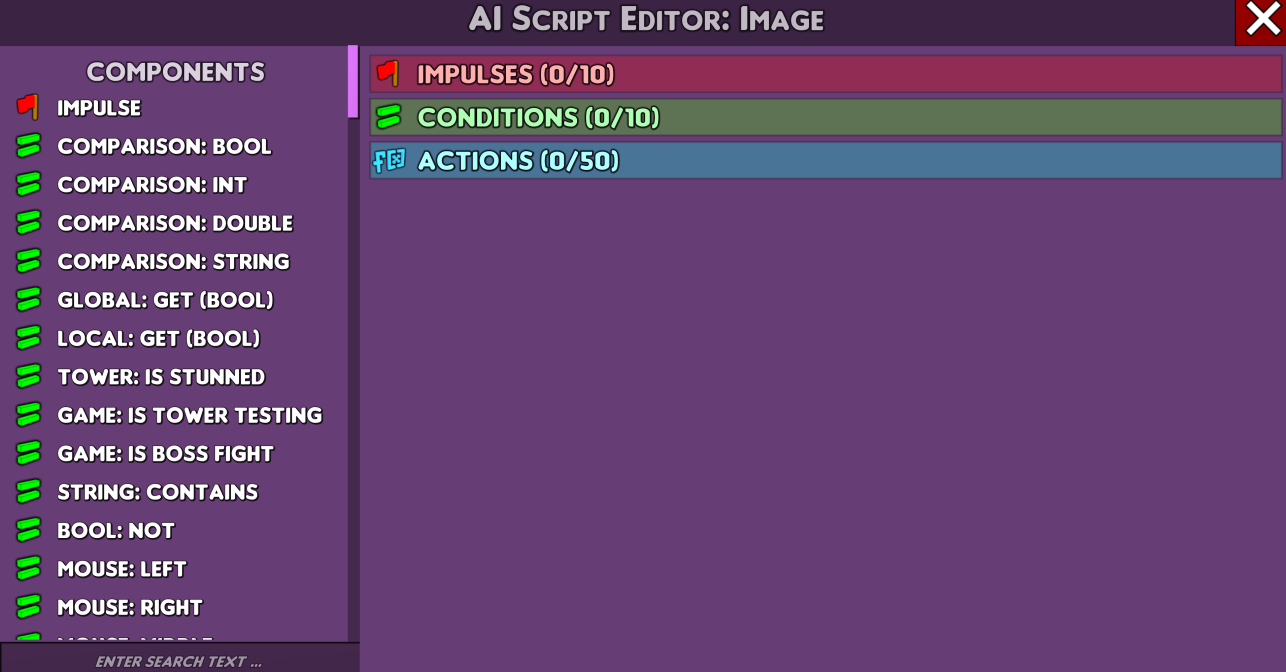The height and width of the screenshot is (672, 1286).
Task: Expand the Impulses (0/10) section
Action: pos(826,74)
